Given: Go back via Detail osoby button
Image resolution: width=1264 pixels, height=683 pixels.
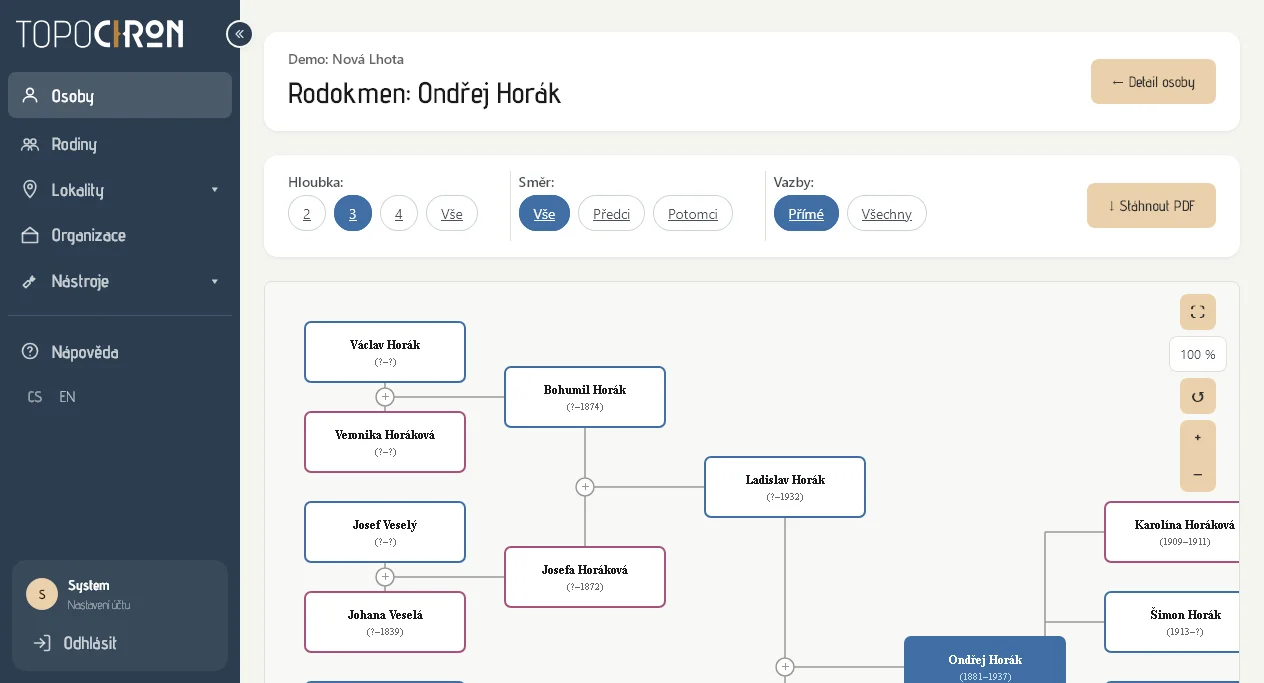Looking at the screenshot, I should 1153,82.
